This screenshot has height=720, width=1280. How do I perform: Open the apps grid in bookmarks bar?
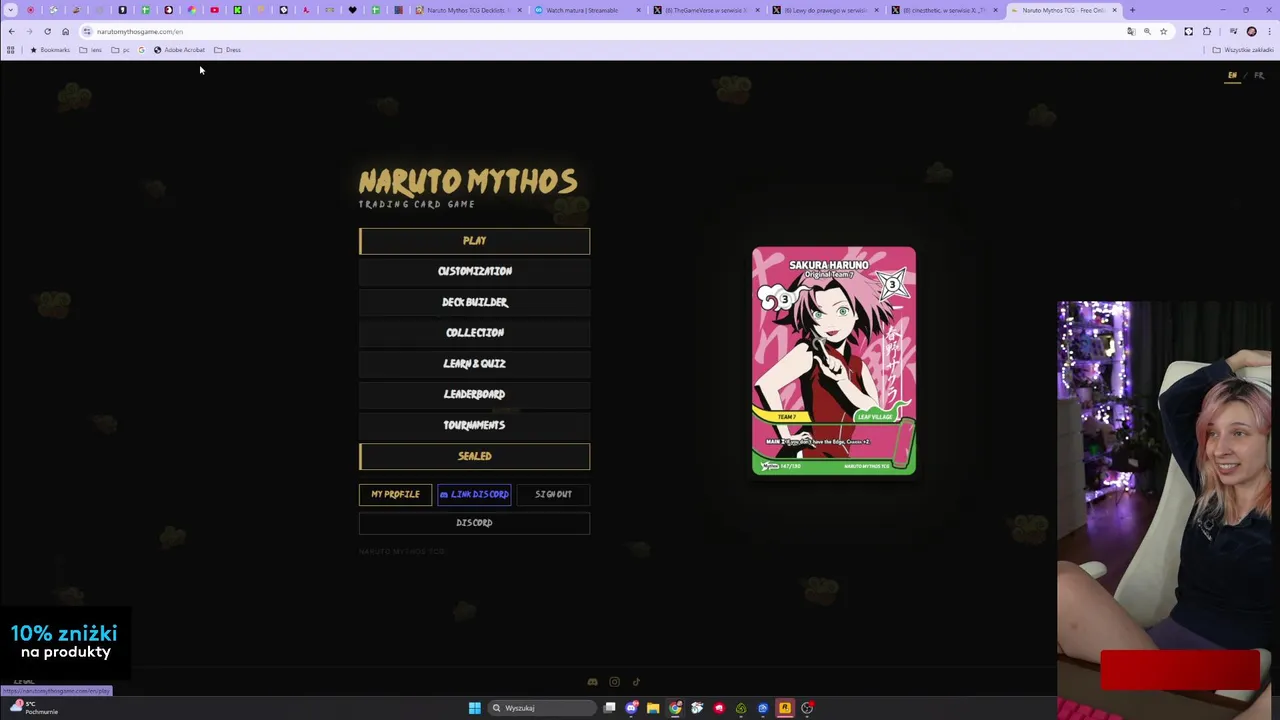click(11, 50)
